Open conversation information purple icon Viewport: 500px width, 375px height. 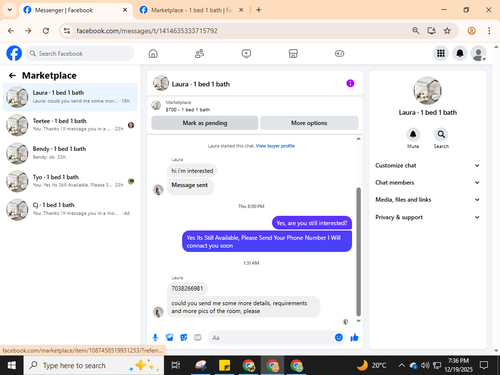tap(350, 83)
